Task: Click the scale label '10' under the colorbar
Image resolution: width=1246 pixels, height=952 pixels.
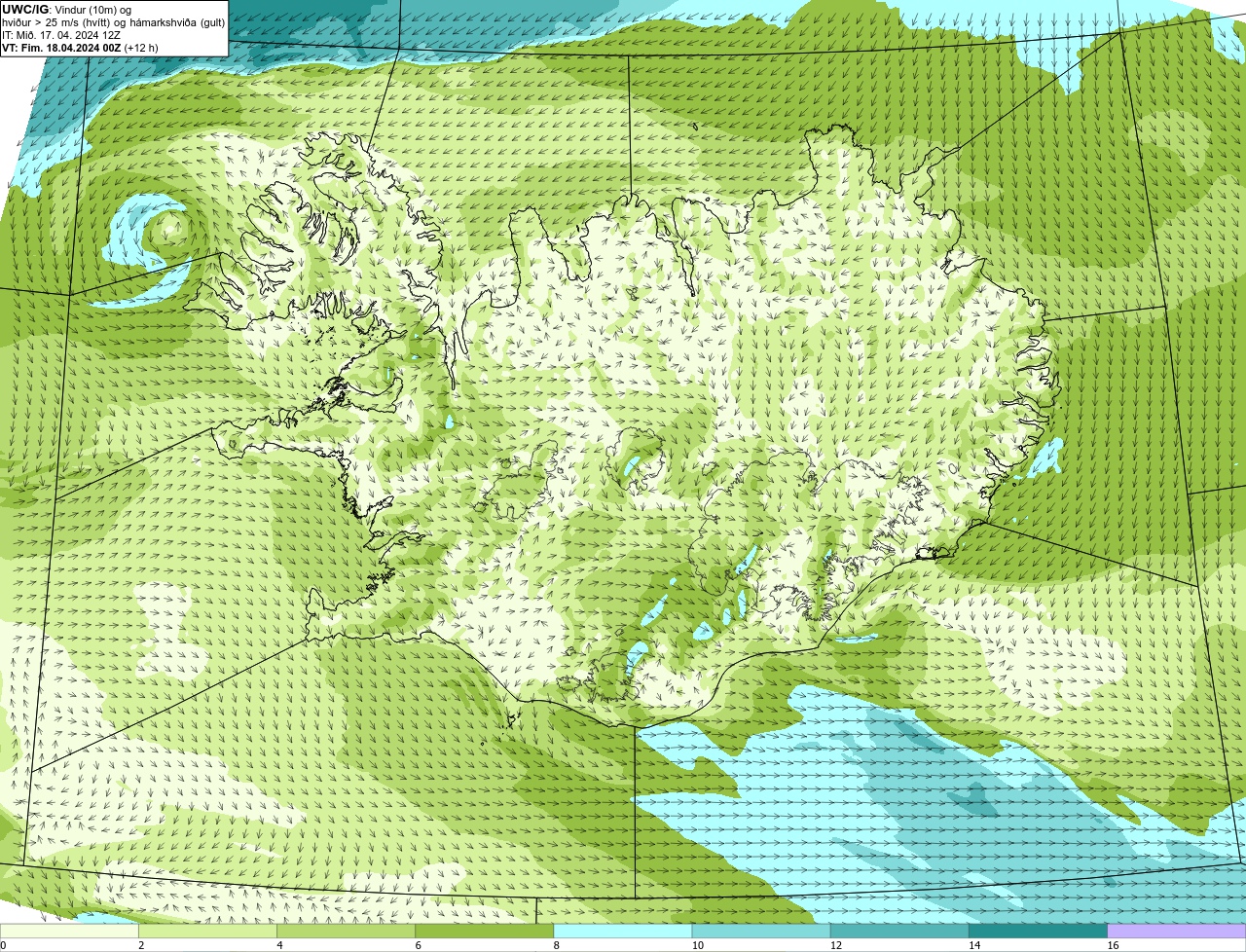Action: coord(698,945)
